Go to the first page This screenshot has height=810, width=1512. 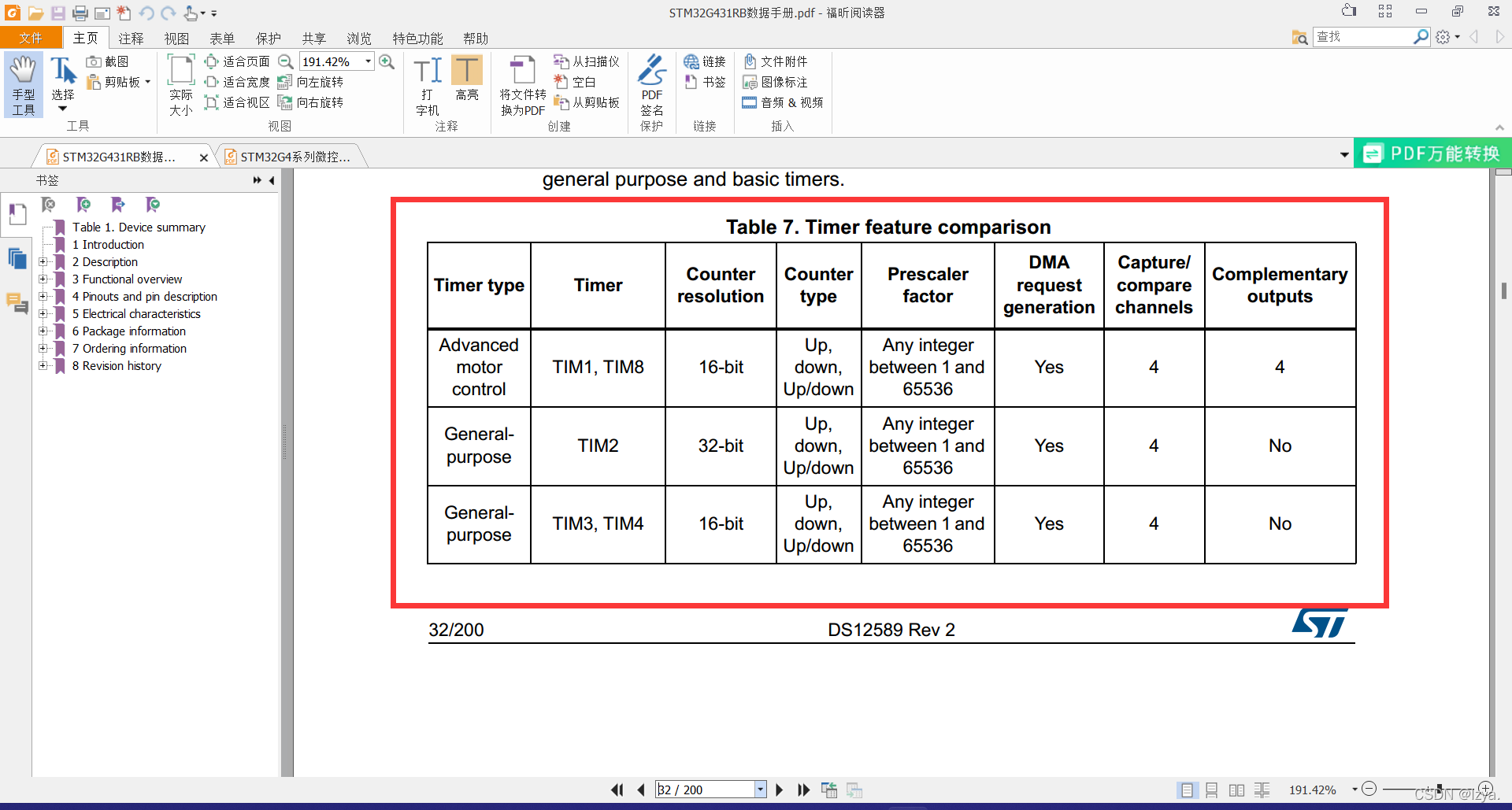(x=617, y=790)
